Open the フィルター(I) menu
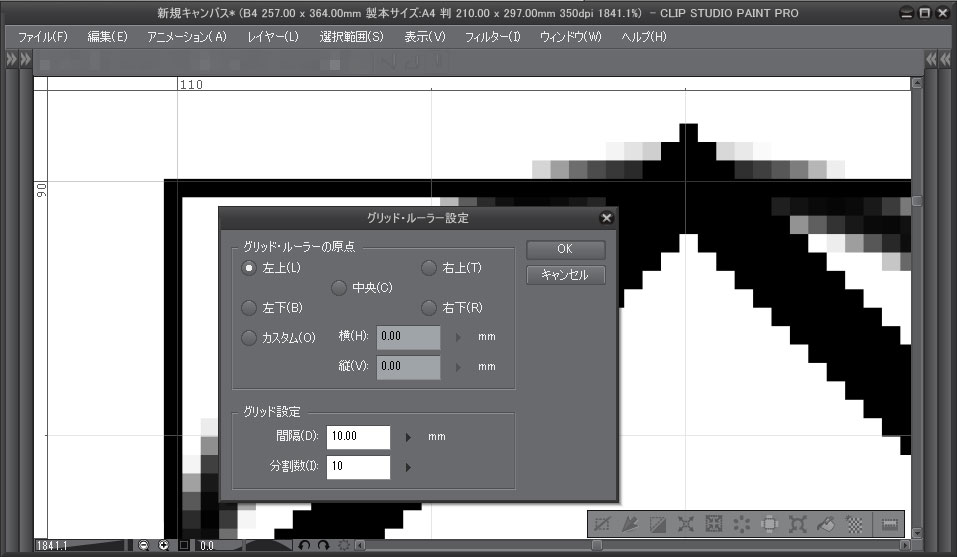This screenshot has width=957, height=557. (x=492, y=37)
